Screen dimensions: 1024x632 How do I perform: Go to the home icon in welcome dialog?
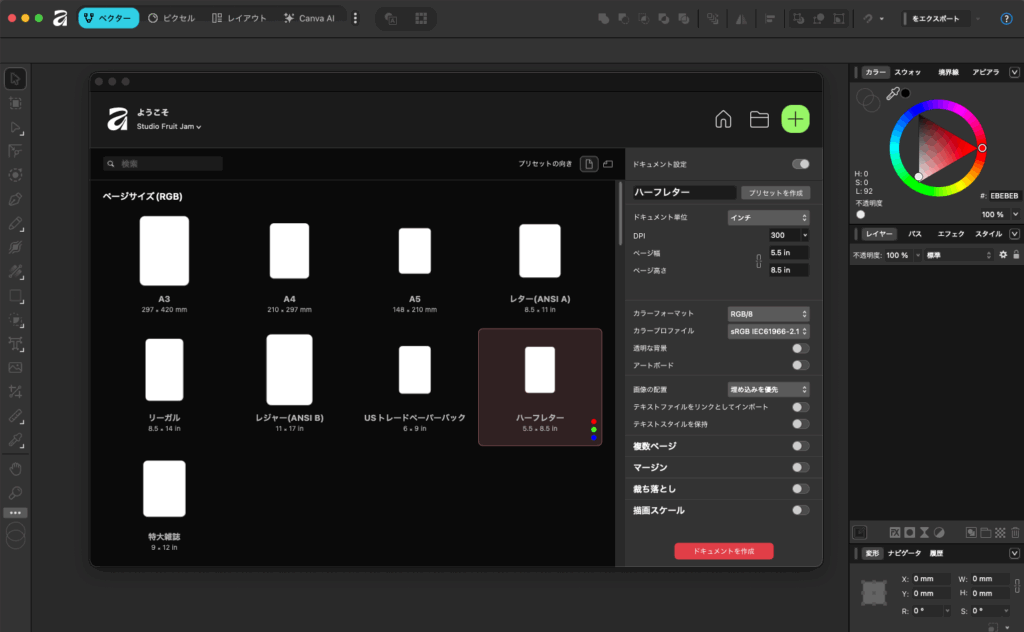pyautogui.click(x=723, y=120)
